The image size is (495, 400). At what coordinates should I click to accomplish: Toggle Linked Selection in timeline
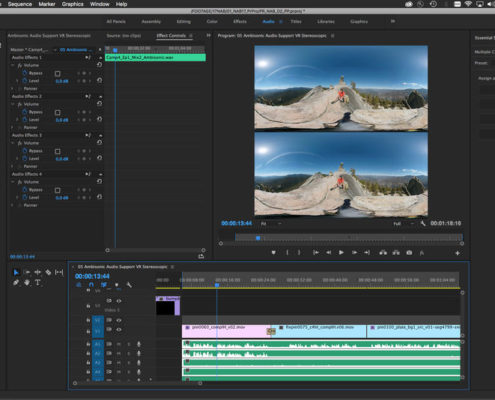(104, 285)
